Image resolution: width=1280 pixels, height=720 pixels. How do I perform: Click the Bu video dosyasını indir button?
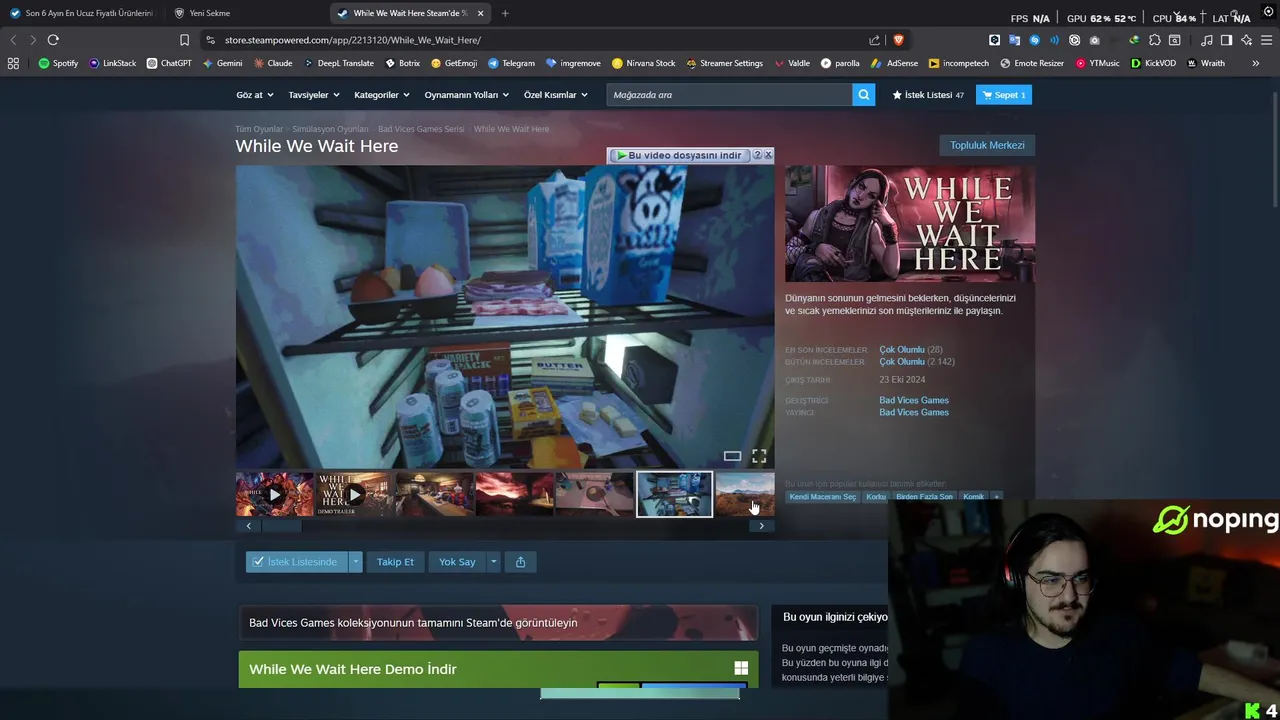click(x=679, y=155)
